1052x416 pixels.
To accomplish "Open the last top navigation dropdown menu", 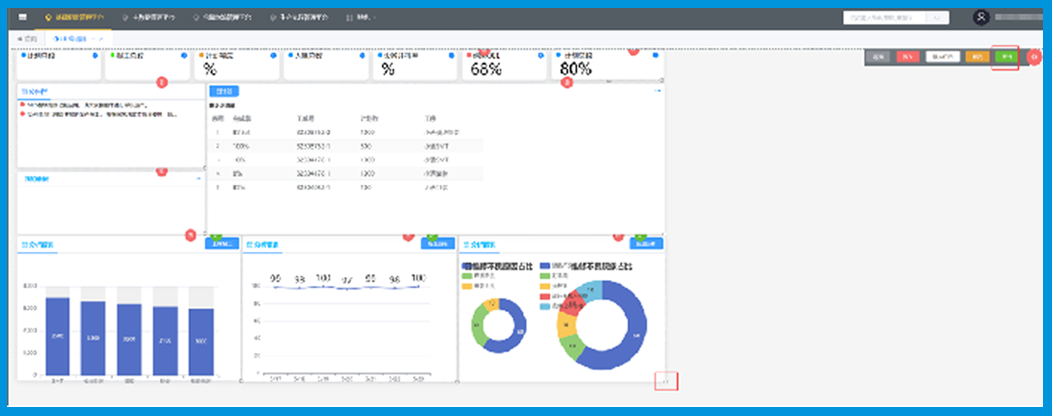I will pos(359,17).
